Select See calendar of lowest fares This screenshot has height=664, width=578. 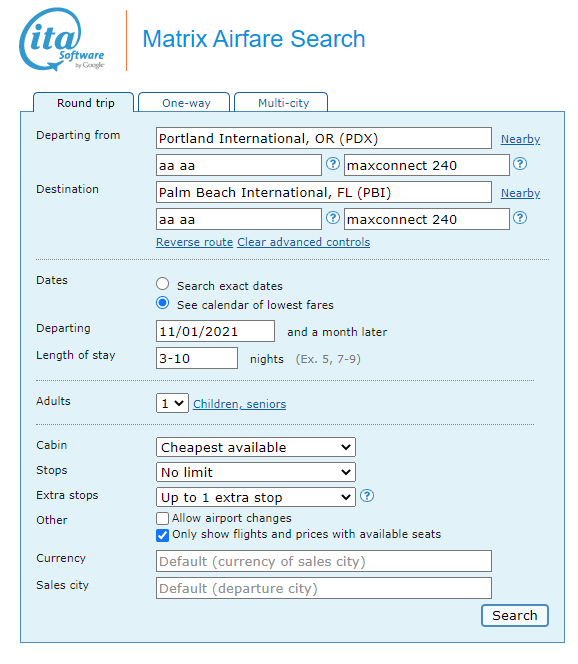coord(163,303)
